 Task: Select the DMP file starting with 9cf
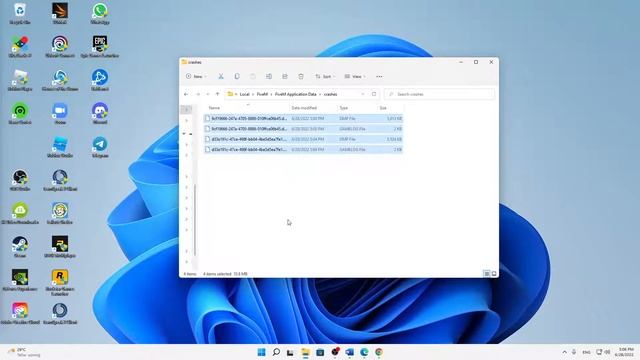coord(303,118)
